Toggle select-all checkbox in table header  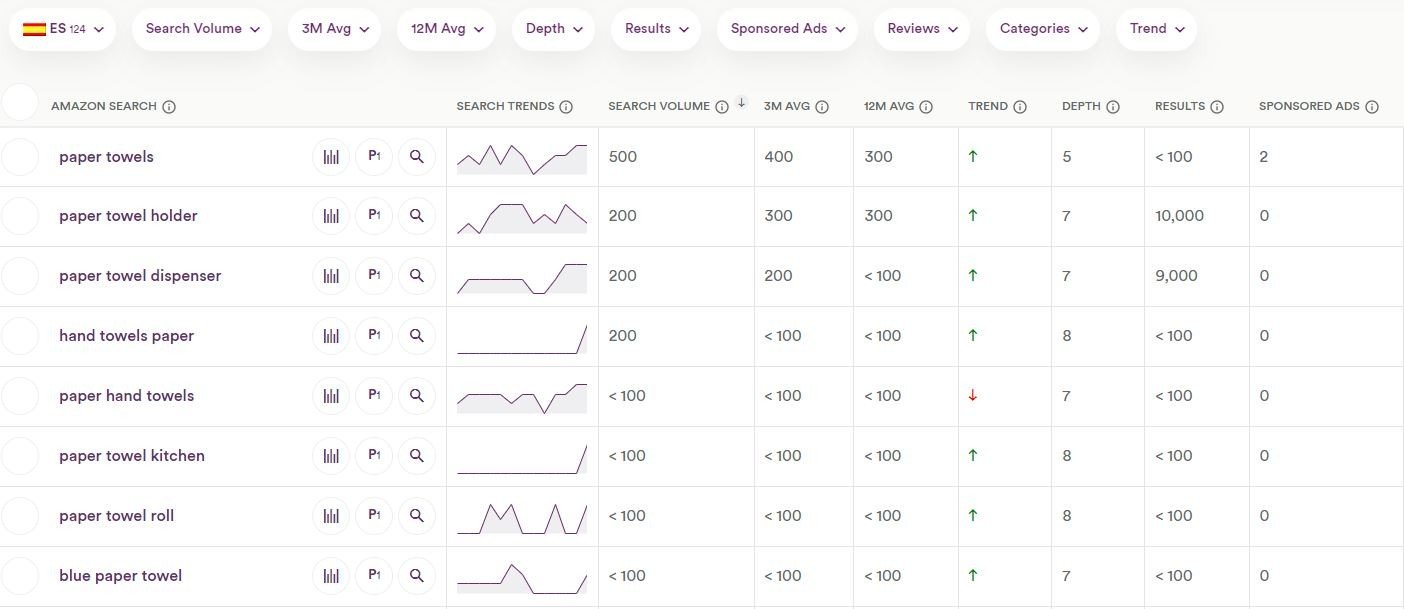pos(20,102)
